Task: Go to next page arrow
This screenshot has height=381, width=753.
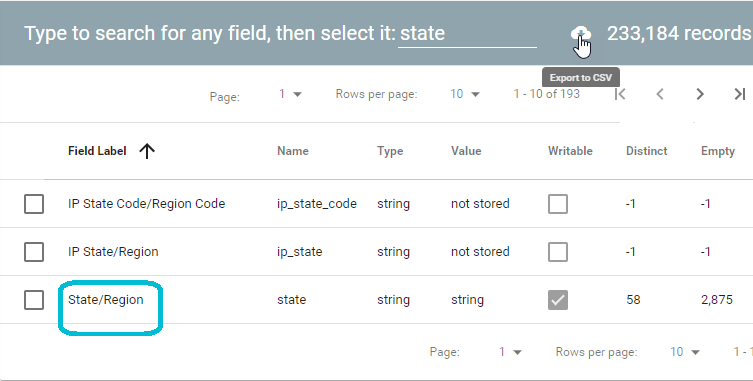Action: (x=700, y=94)
